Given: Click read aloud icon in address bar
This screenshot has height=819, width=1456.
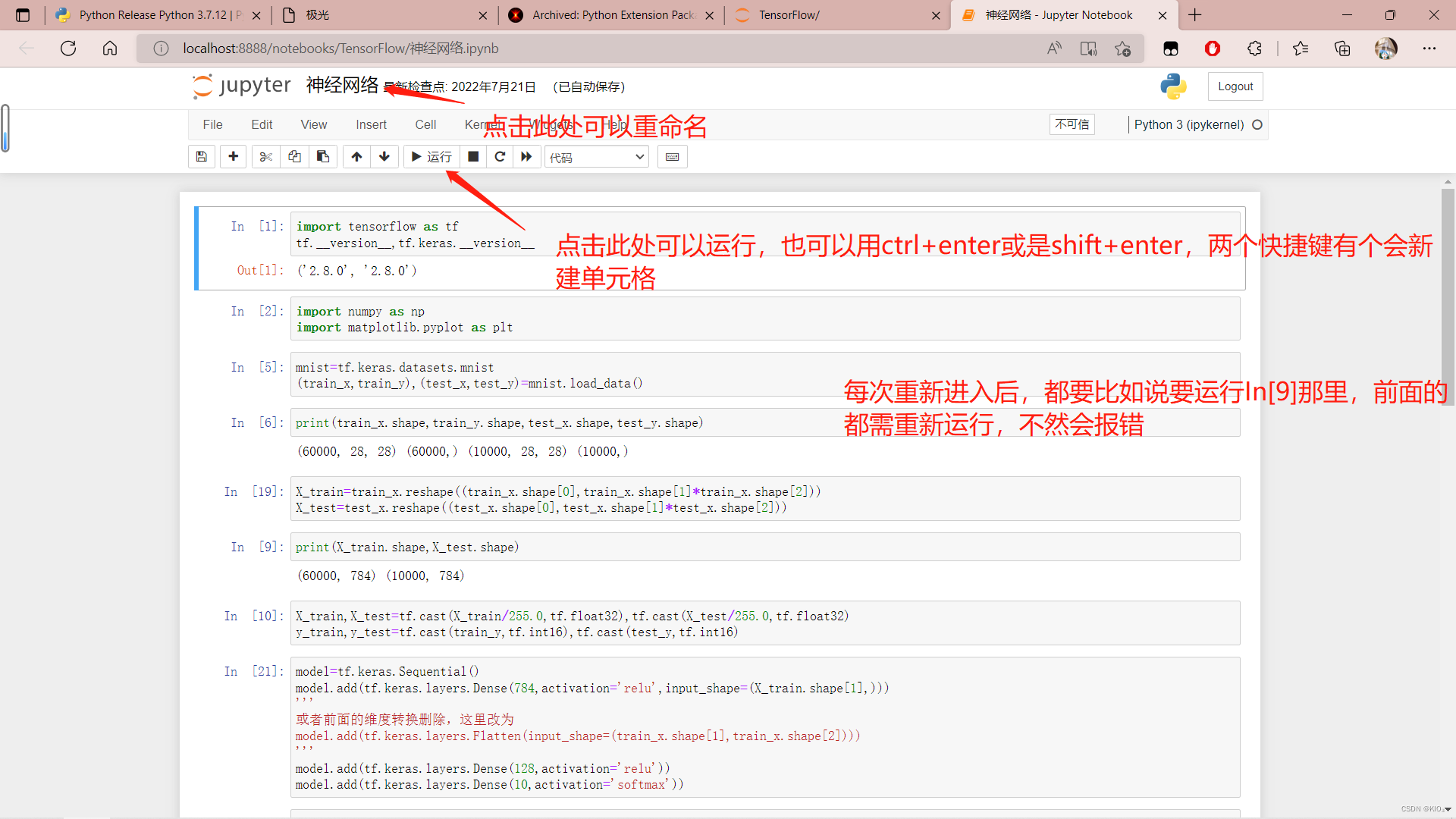Looking at the screenshot, I should [x=1054, y=49].
